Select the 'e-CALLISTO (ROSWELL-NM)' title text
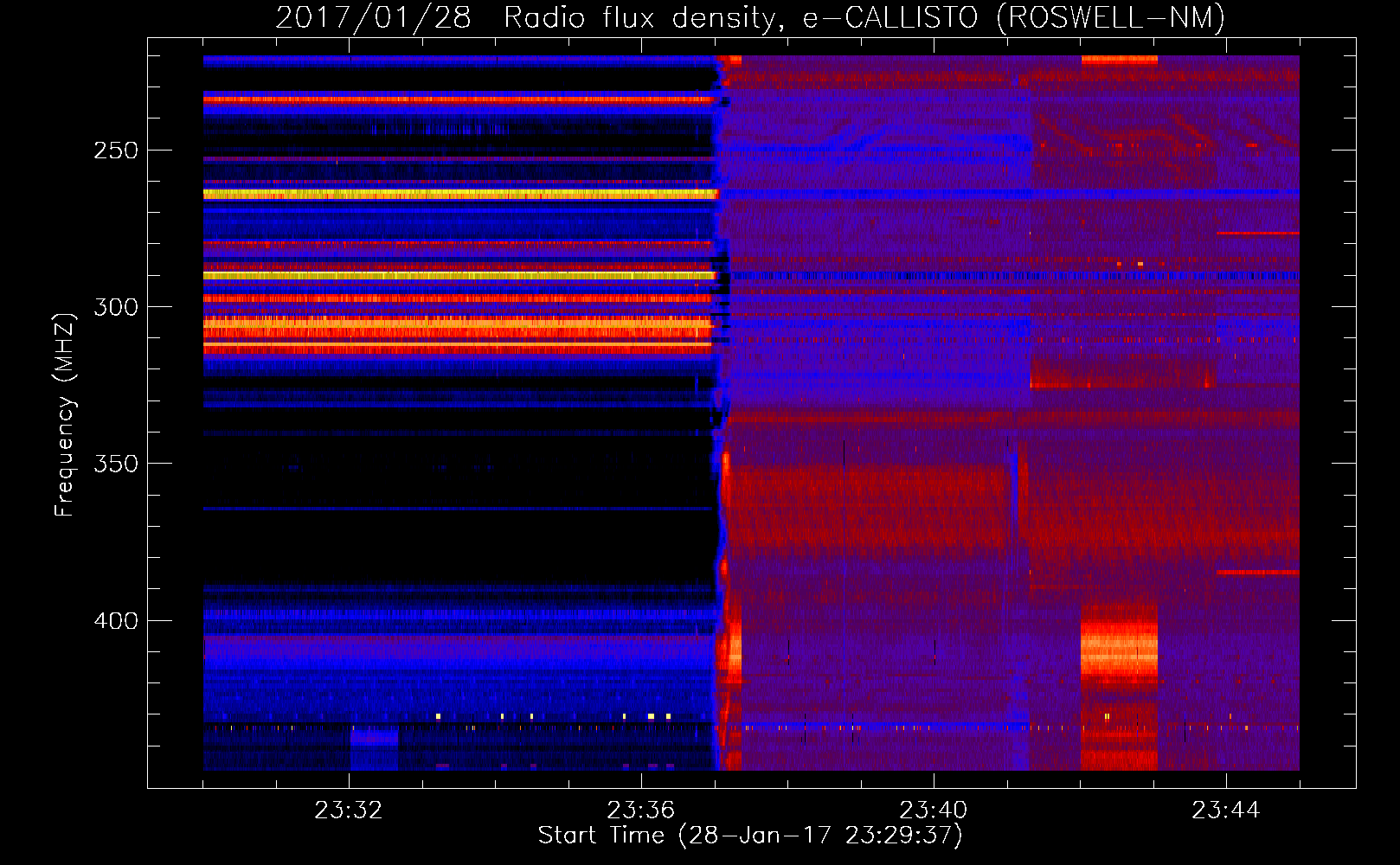Screen dimensions: 1400x865 coord(1014,17)
